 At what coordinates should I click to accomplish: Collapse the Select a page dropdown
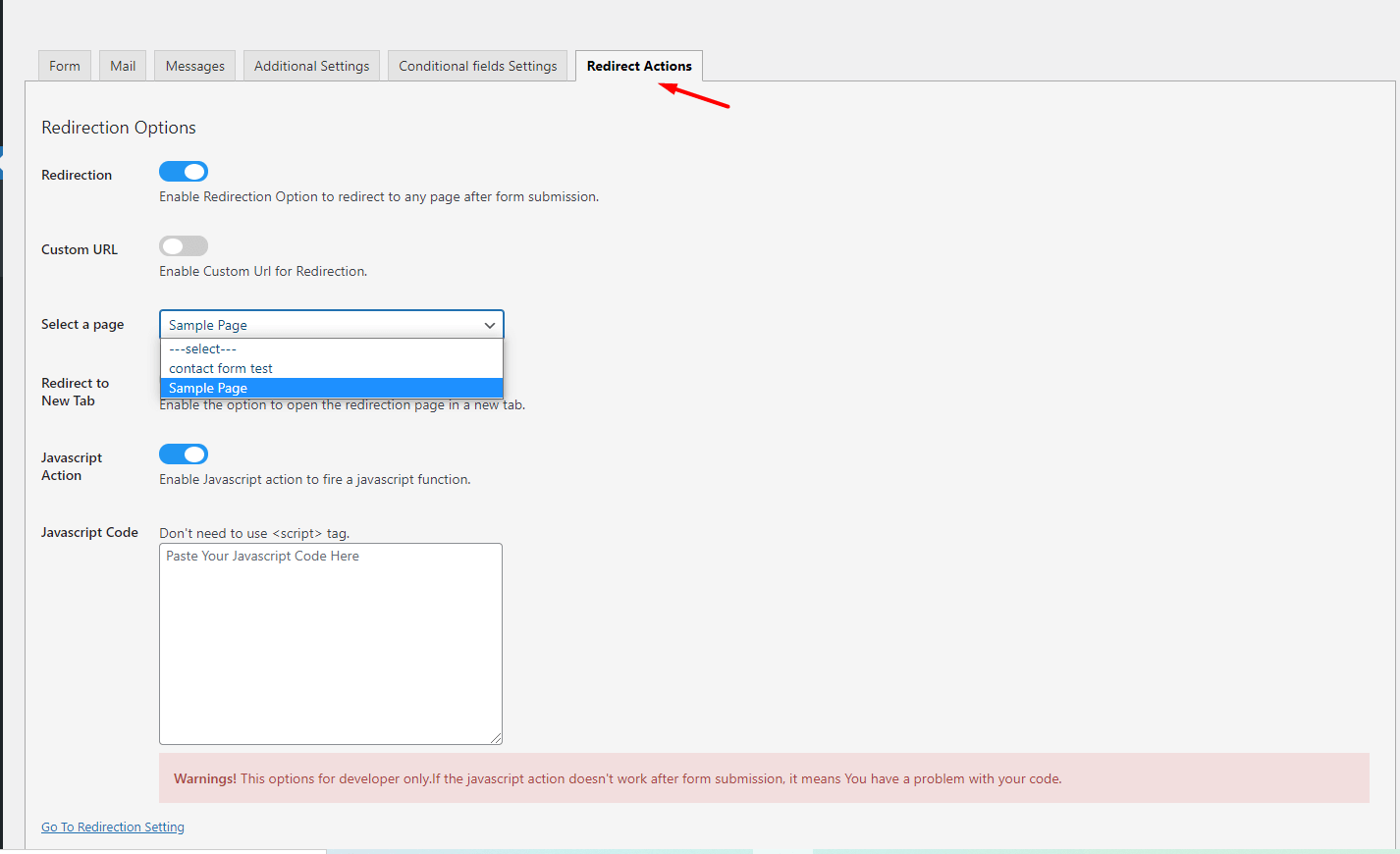pyautogui.click(x=332, y=325)
